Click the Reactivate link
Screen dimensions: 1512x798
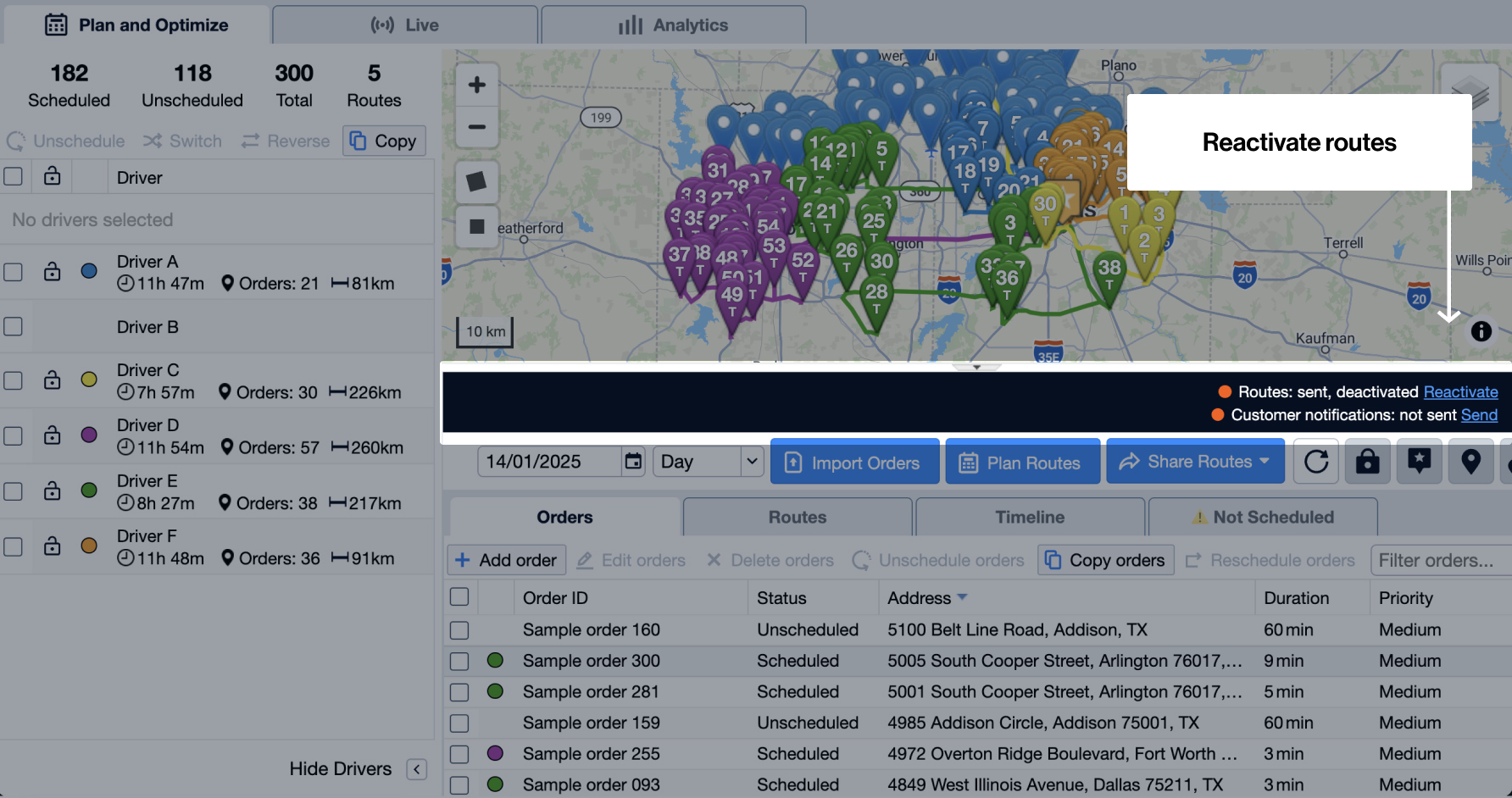pyautogui.click(x=1460, y=391)
